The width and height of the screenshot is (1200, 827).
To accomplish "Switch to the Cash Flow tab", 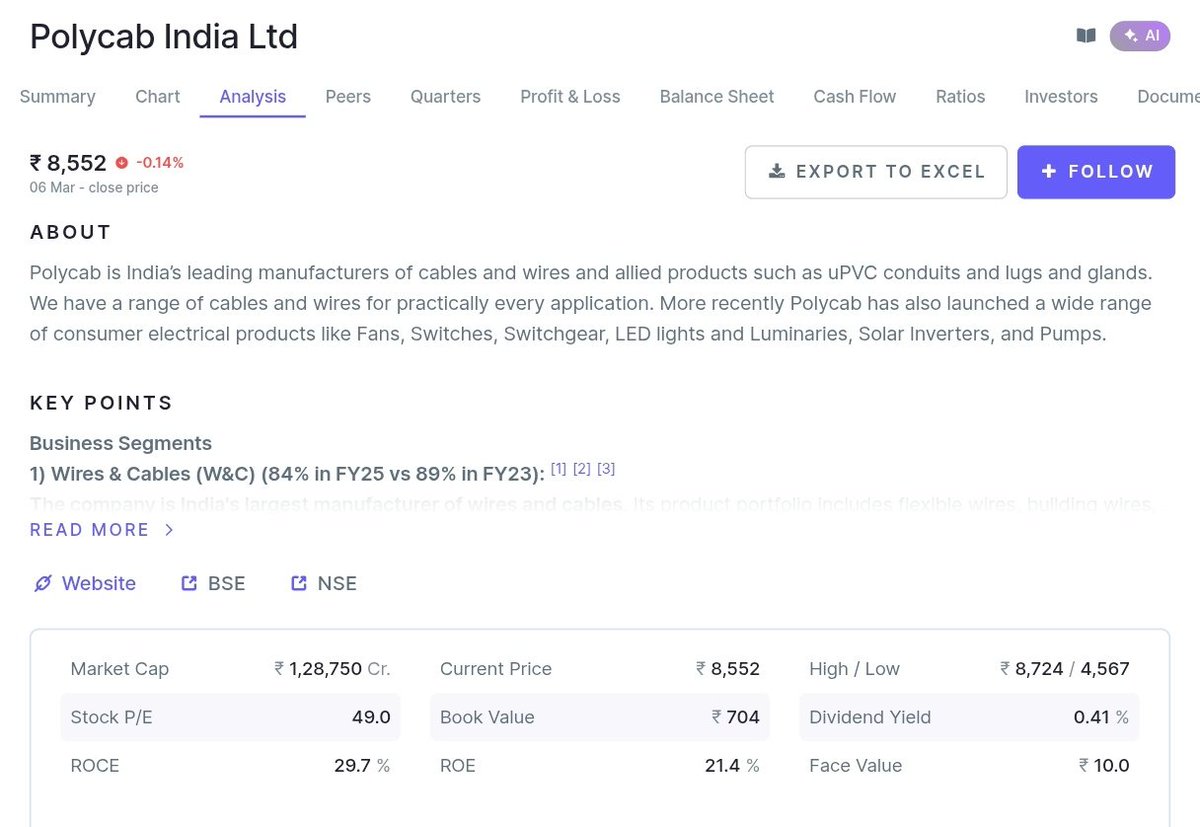I will click(855, 97).
